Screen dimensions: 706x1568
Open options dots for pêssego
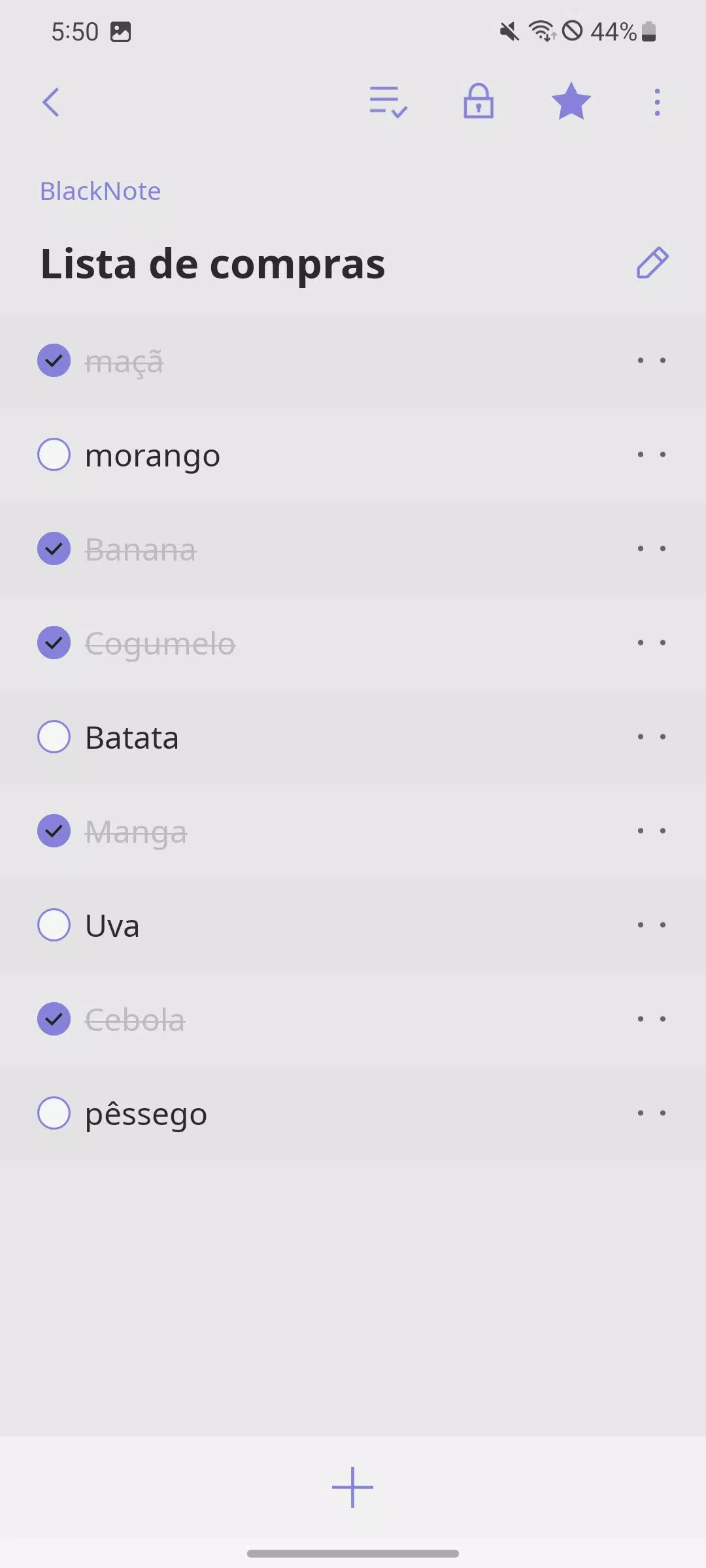coord(652,1113)
